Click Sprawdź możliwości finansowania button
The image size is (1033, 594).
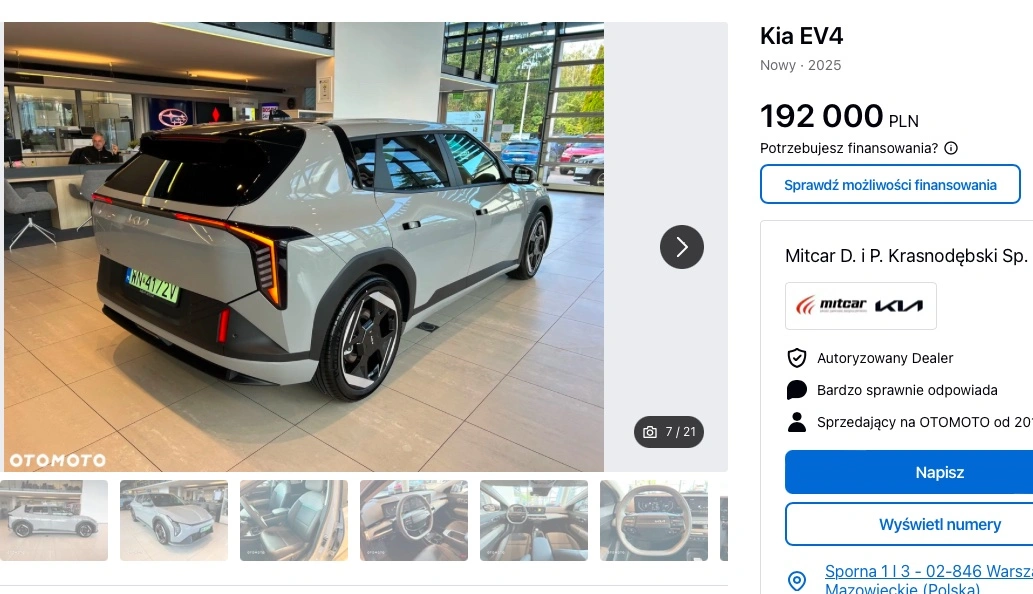tap(890, 184)
